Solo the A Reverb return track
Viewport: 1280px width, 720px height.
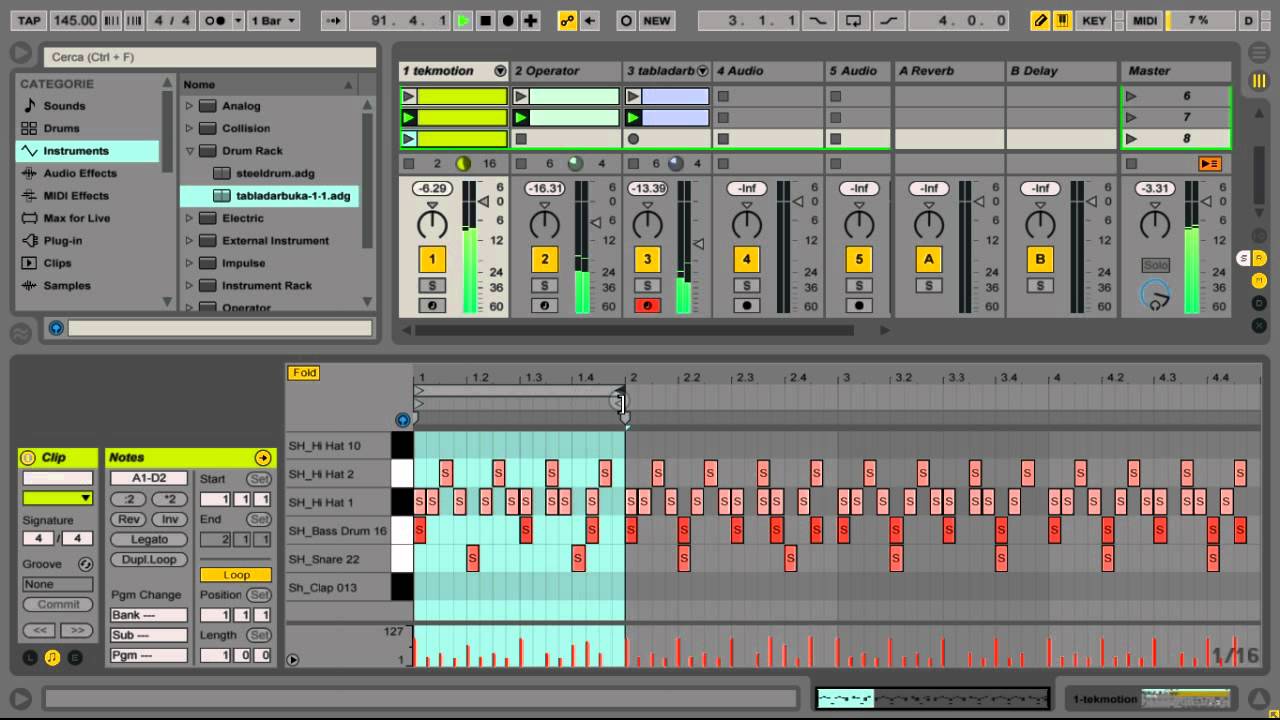[929, 286]
